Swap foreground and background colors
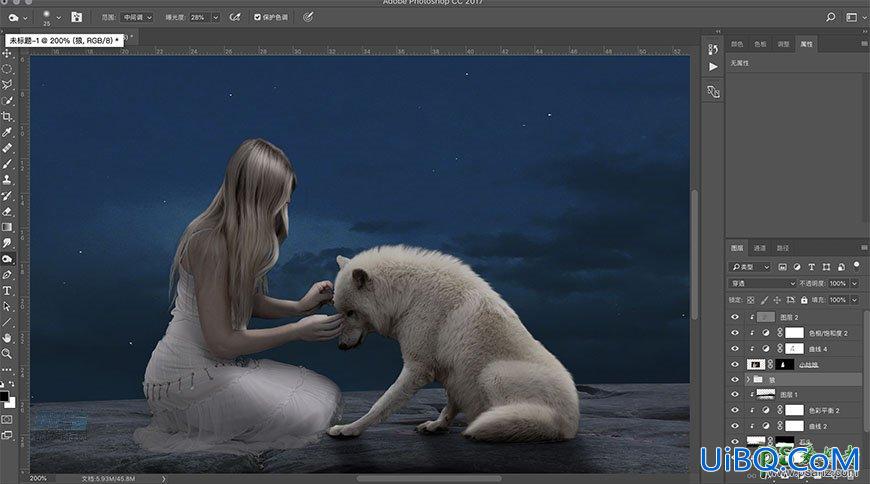This screenshot has height=484, width=870. tap(12, 384)
